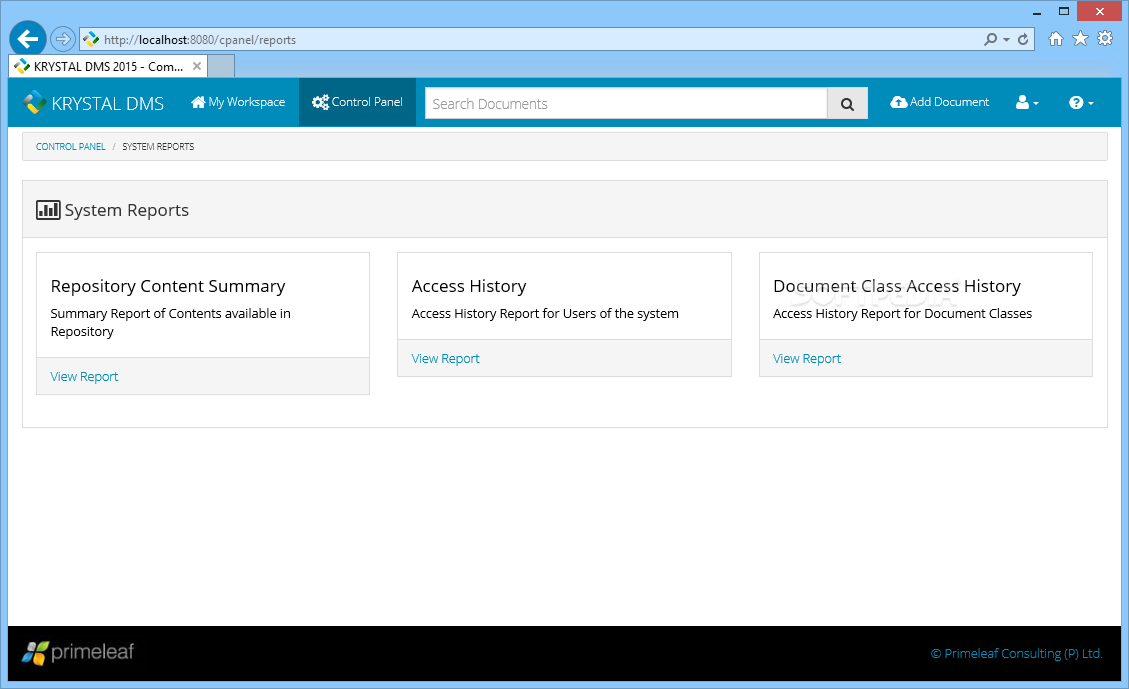The height and width of the screenshot is (689, 1129).
Task: Maximize the browser window
Action: [x=1063, y=12]
